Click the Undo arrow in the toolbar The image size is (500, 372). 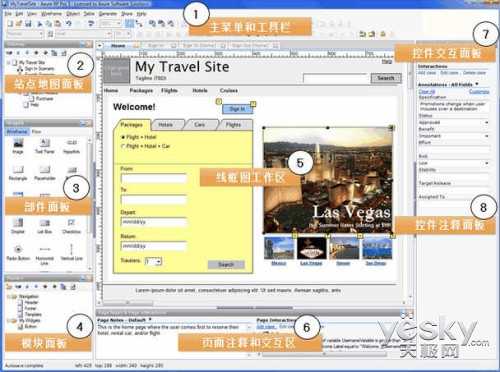click(x=69, y=24)
